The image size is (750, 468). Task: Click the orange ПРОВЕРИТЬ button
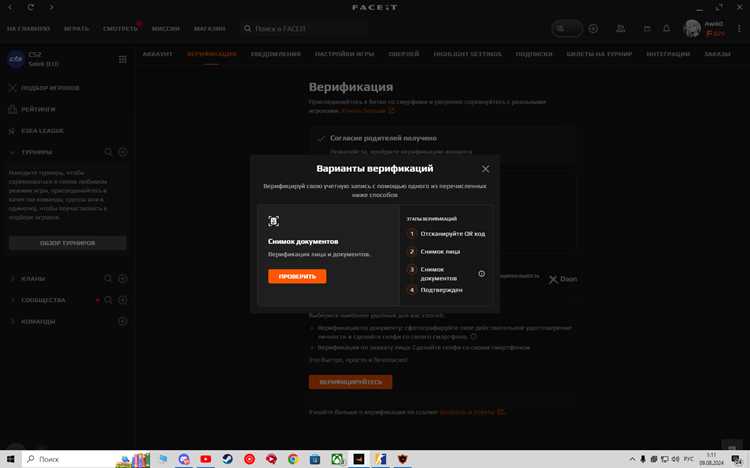tap(297, 276)
